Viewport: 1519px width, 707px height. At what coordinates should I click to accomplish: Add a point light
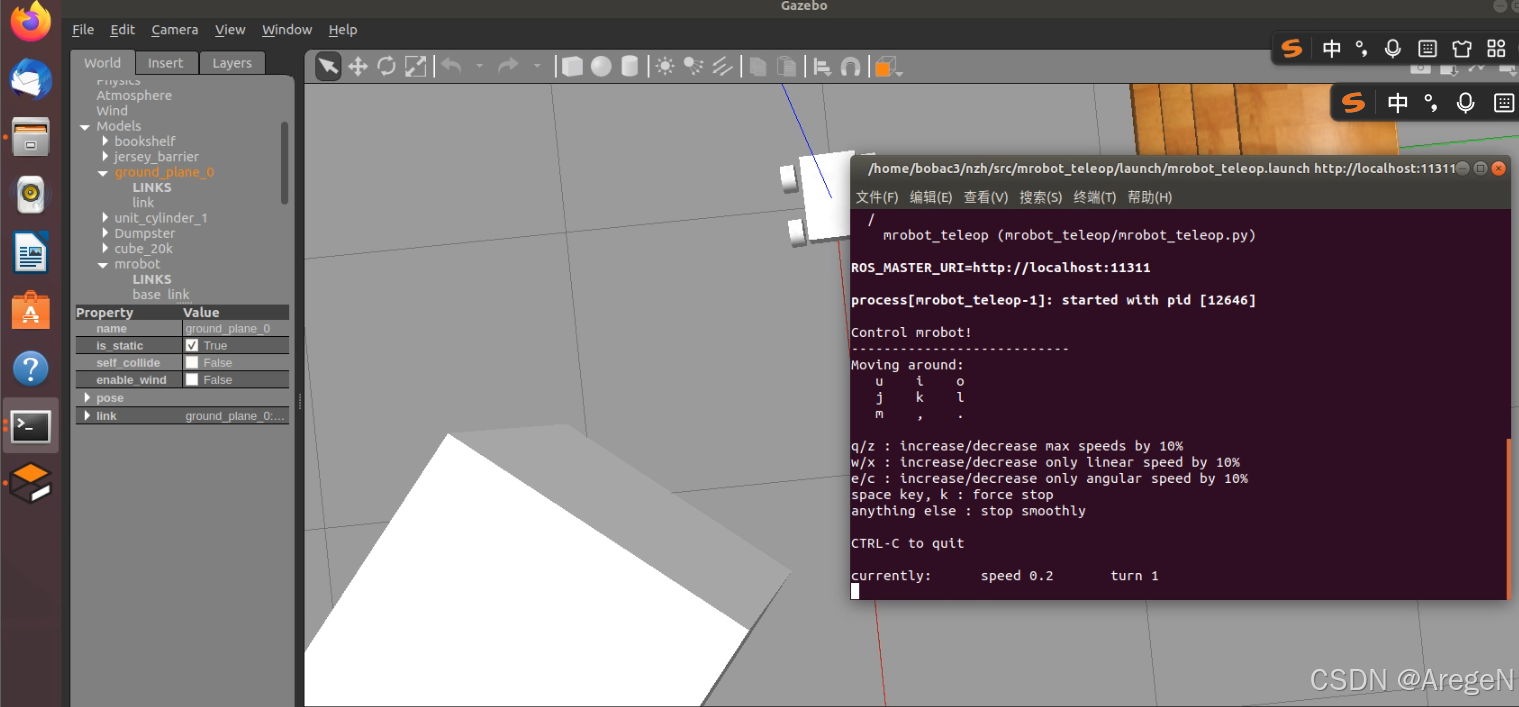point(665,67)
